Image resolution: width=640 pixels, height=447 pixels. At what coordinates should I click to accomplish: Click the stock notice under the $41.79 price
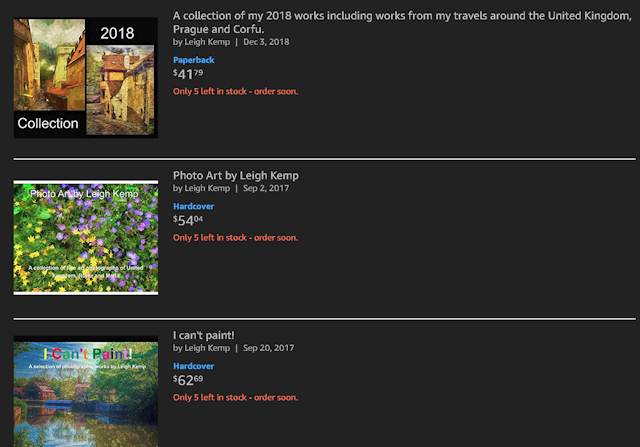tap(235, 91)
